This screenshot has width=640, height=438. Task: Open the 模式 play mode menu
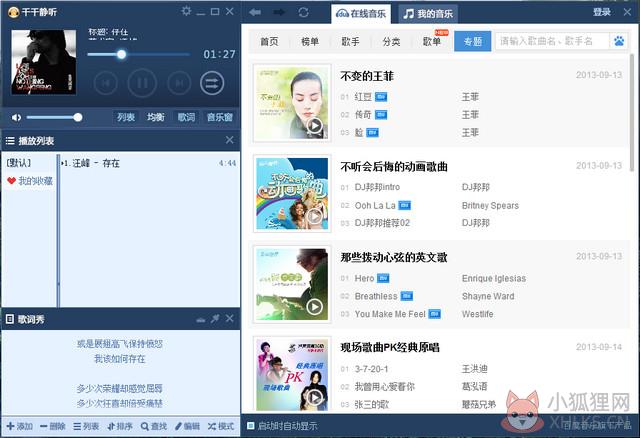221,427
